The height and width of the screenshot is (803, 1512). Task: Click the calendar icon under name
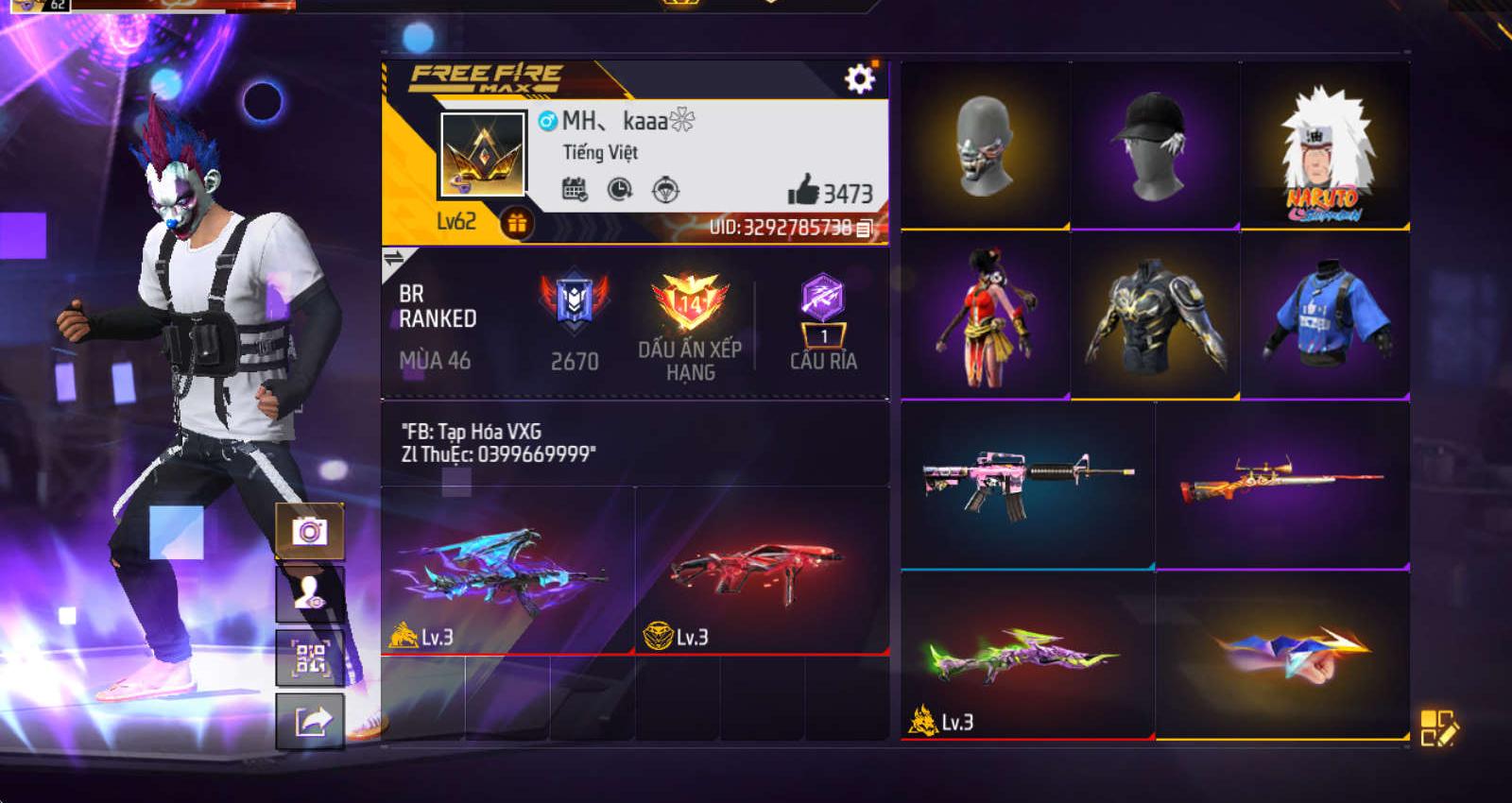pos(574,190)
